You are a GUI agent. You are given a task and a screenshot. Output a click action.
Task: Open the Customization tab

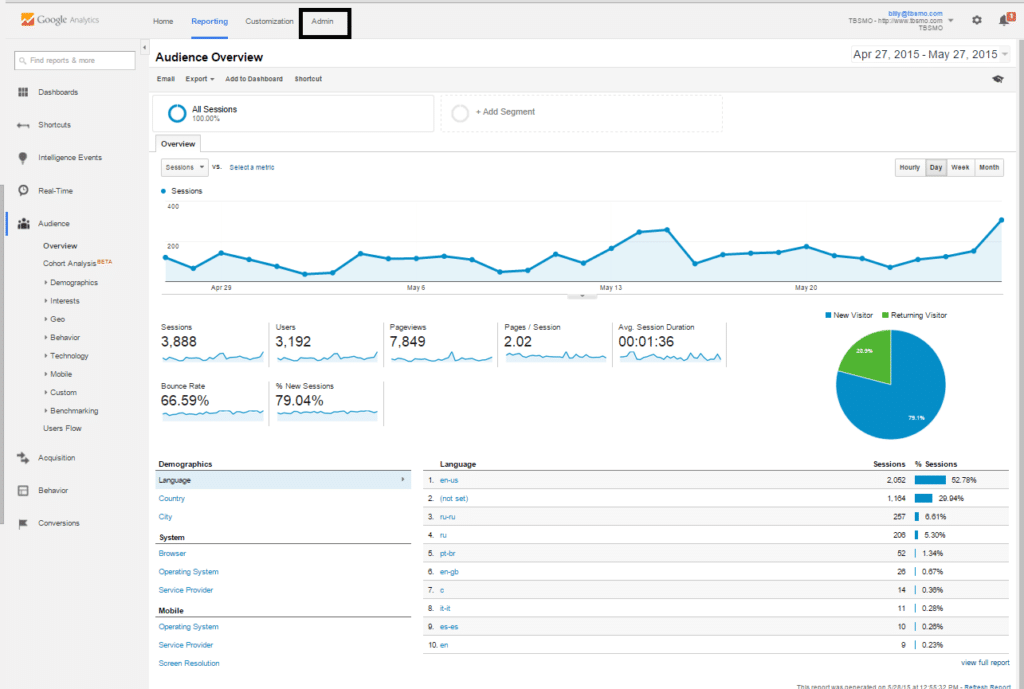269,22
